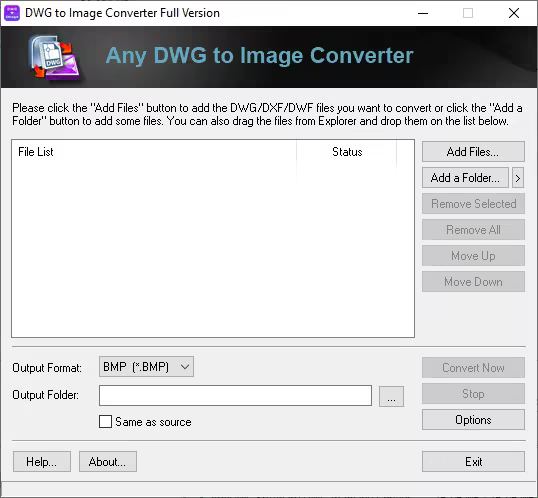
Task: Click into the Output Folder text field
Action: coord(235,395)
